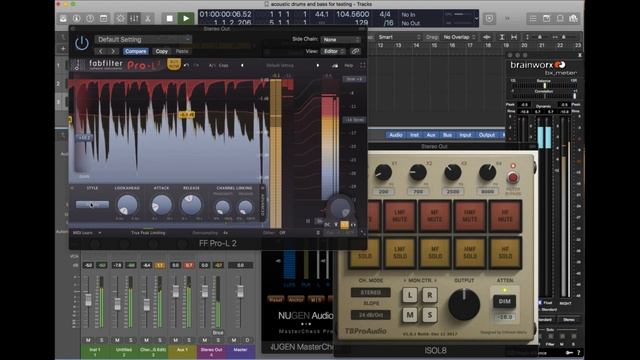Toggle the Mixer with the faders icon
This screenshot has height=360, width=640.
tap(134, 18)
